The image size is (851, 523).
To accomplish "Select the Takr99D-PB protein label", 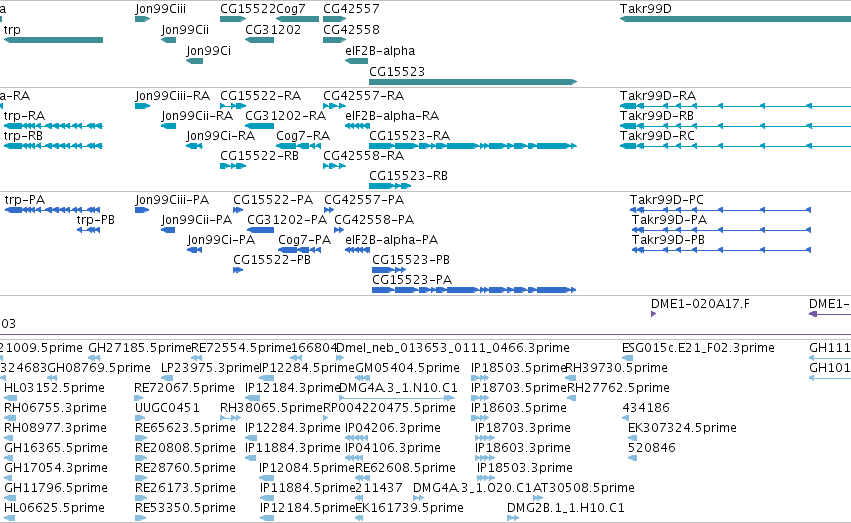I will tap(668, 240).
